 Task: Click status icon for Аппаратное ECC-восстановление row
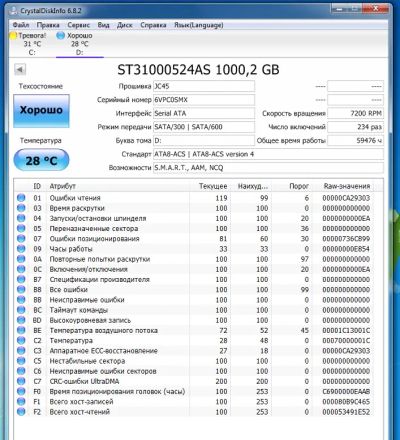21,351
